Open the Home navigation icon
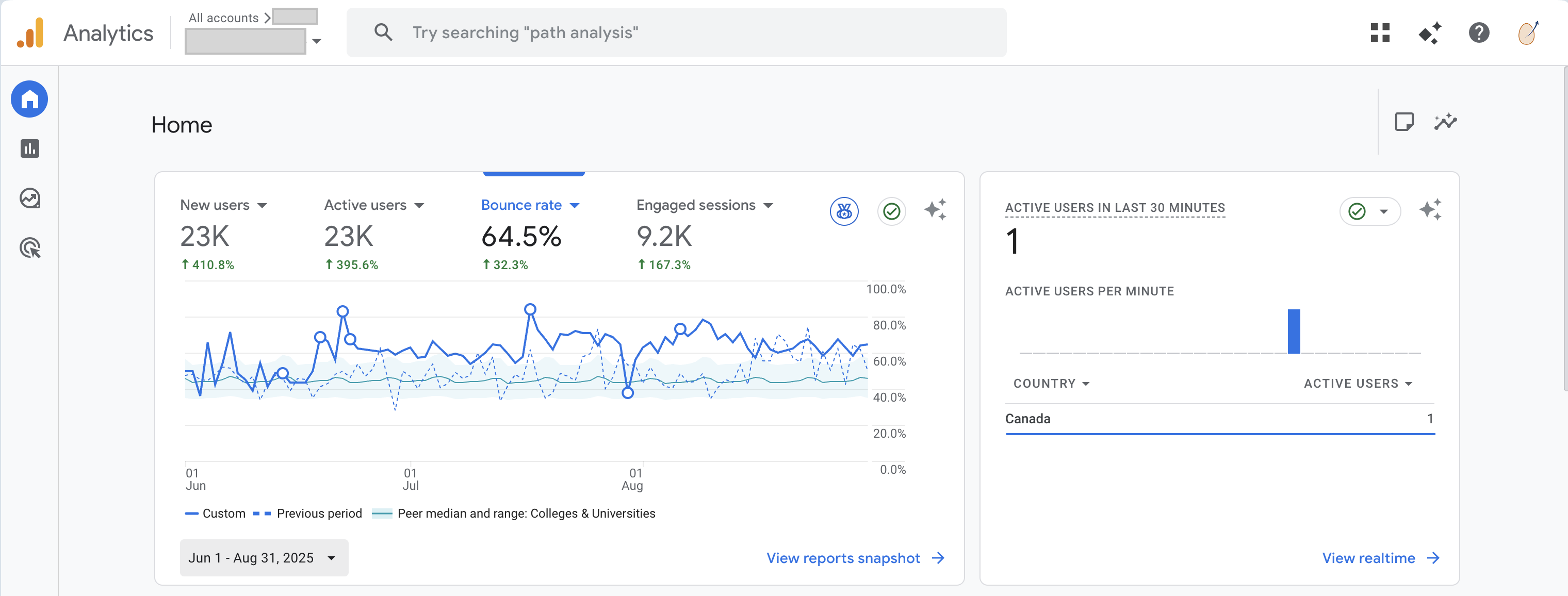This screenshot has height=596, width=1568. point(28,98)
